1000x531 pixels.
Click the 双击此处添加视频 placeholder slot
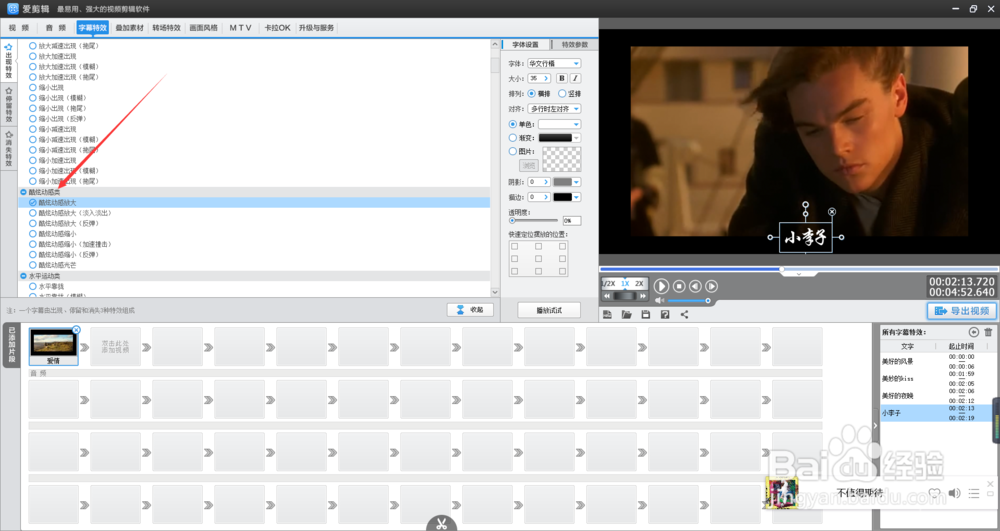(115, 347)
